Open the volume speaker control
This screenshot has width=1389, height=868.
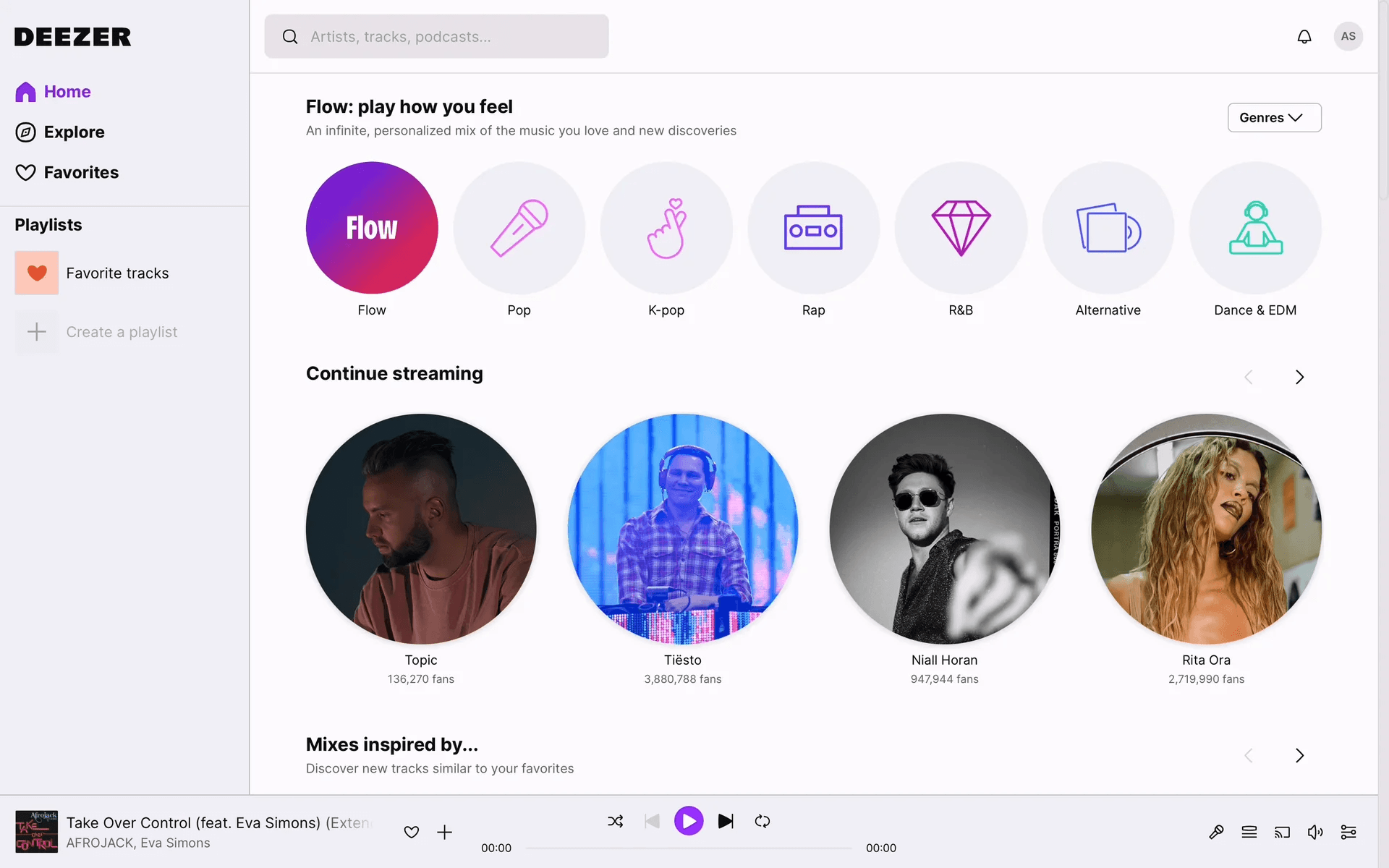pos(1315,832)
